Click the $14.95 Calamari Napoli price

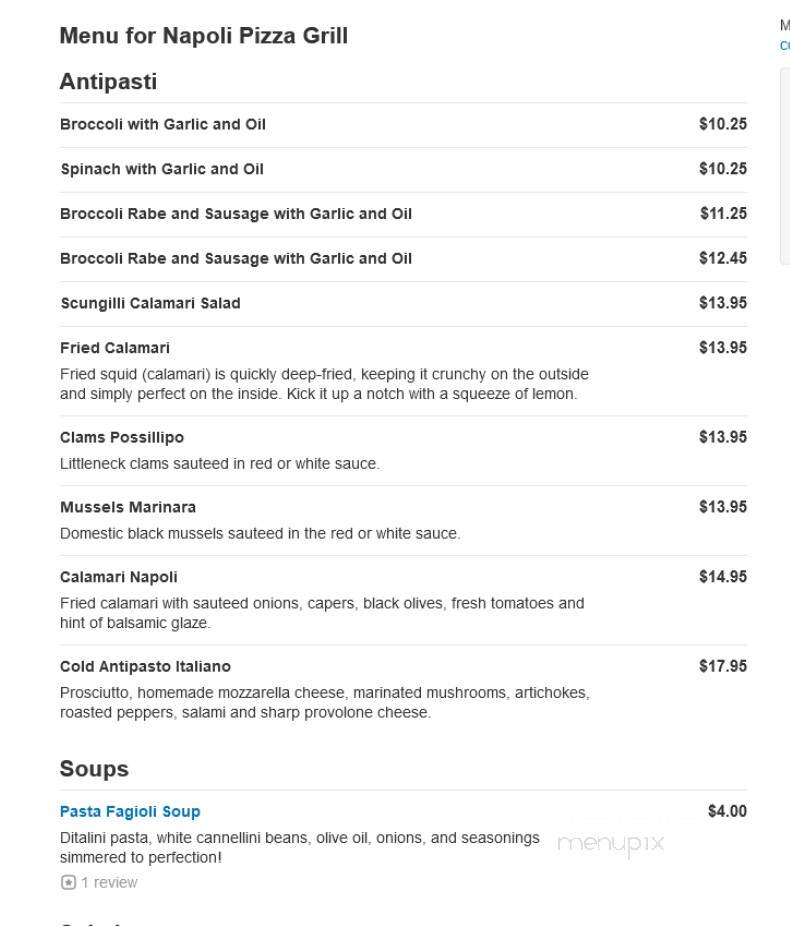[x=723, y=576]
